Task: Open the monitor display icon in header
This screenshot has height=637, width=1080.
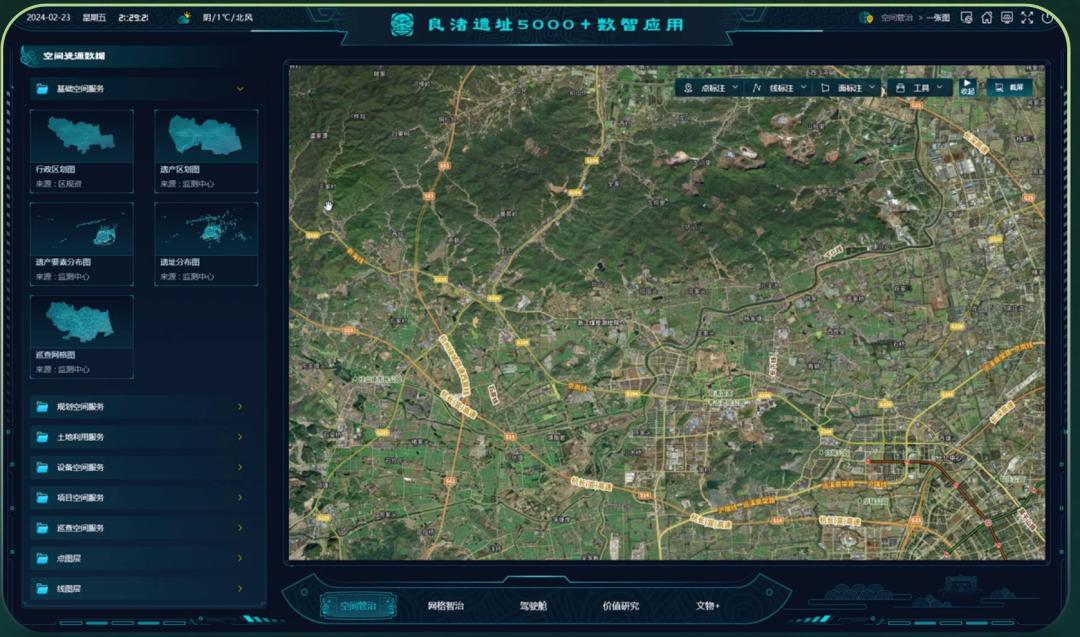Action: pos(1006,18)
